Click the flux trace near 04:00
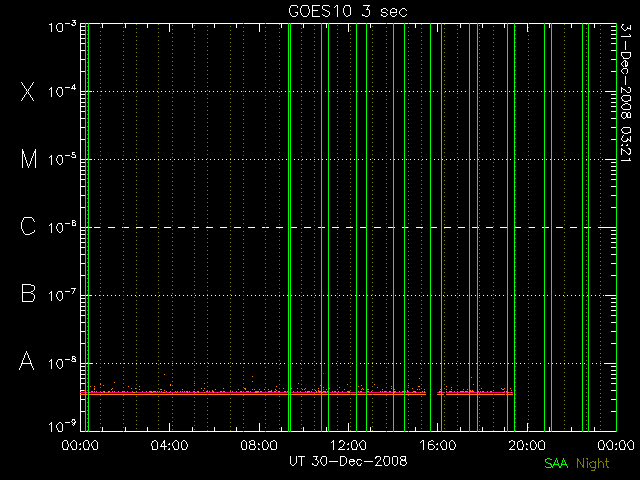The height and width of the screenshot is (480, 640). [x=169, y=393]
